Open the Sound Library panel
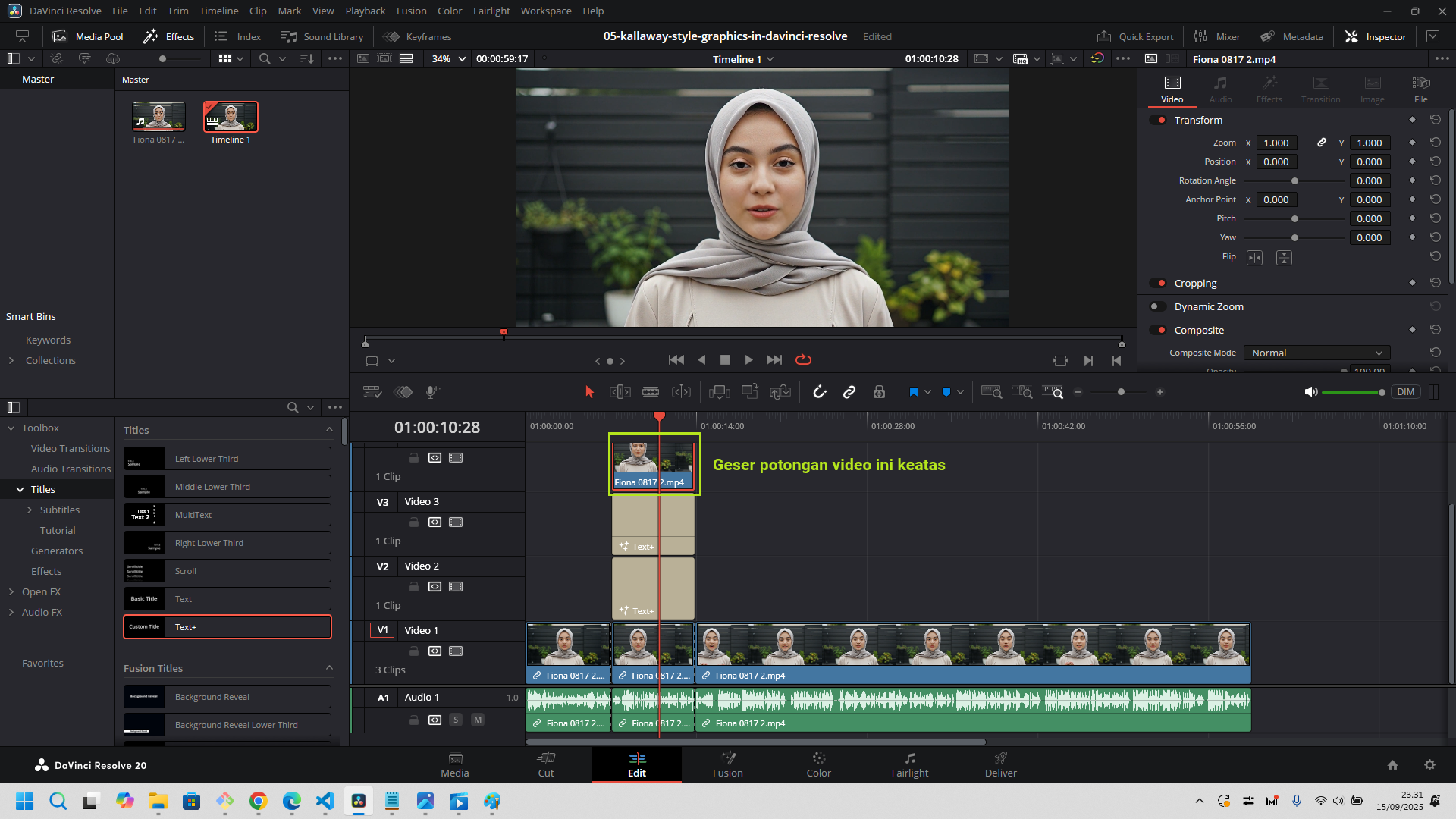1456x819 pixels. pos(322,36)
